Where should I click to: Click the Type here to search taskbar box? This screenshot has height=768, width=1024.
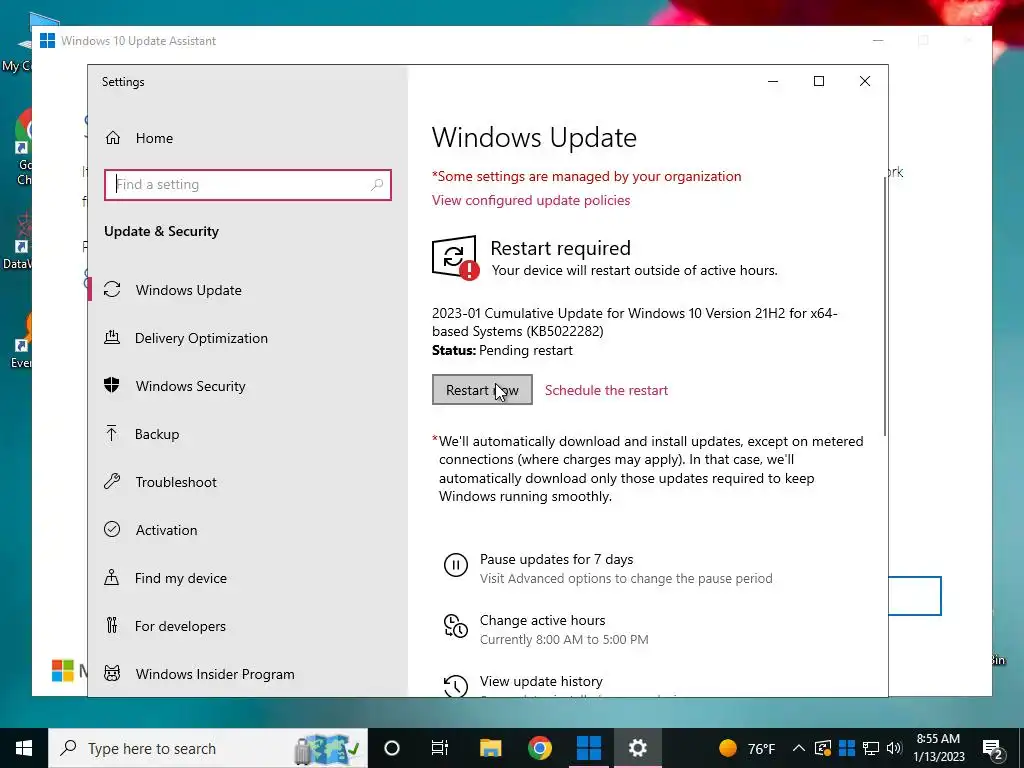[208, 748]
